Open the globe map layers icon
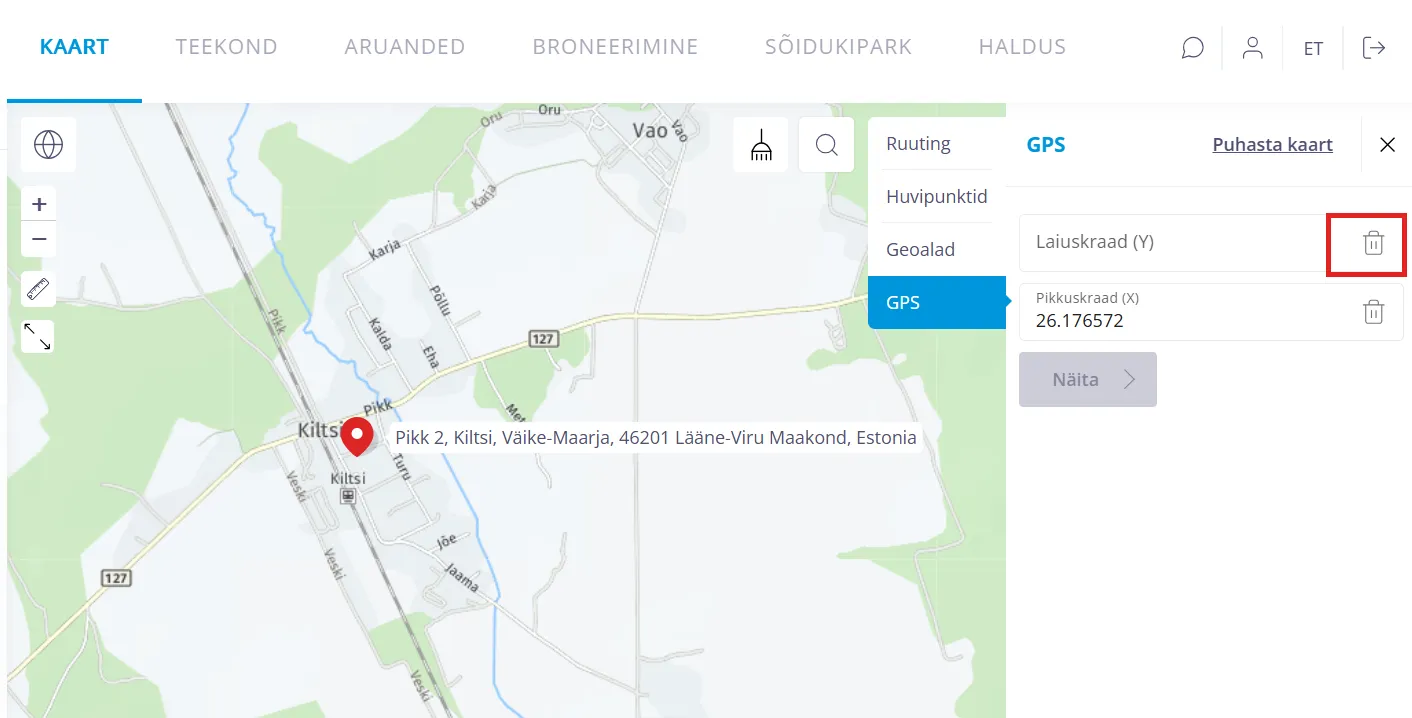 [x=48, y=145]
